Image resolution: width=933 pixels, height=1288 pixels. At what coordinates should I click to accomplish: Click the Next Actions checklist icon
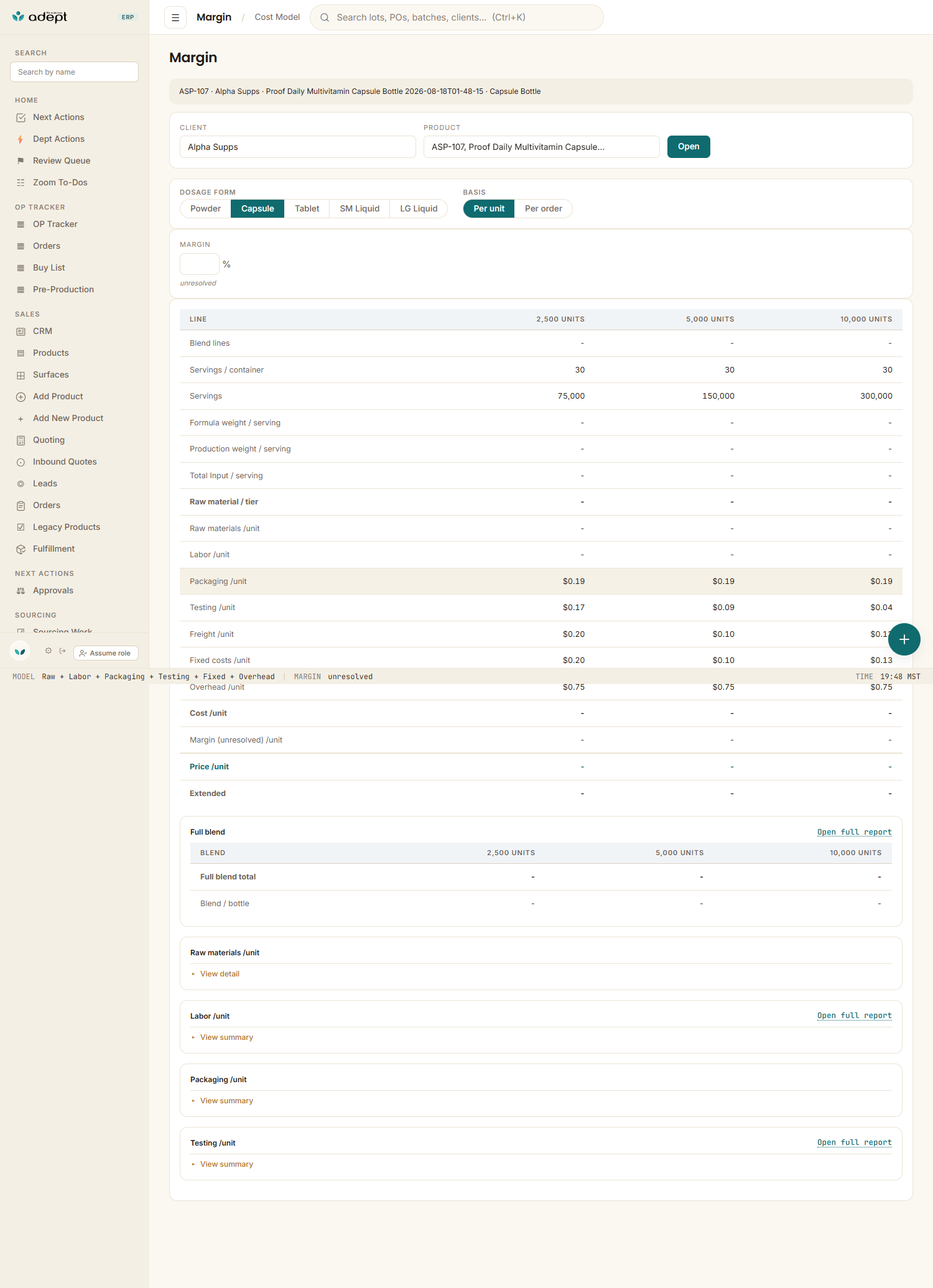coord(21,118)
